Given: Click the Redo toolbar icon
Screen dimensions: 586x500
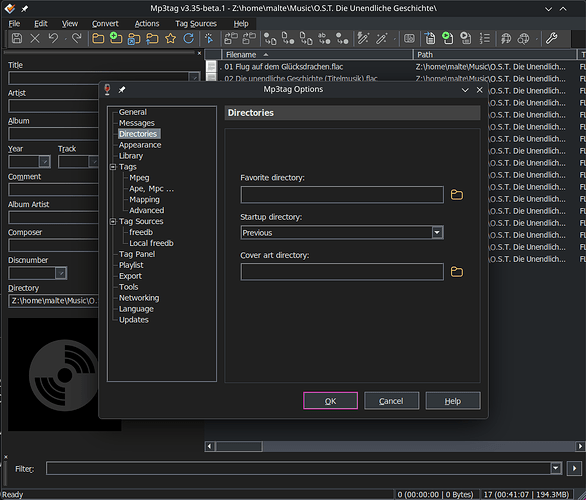Looking at the screenshot, I should point(77,38).
